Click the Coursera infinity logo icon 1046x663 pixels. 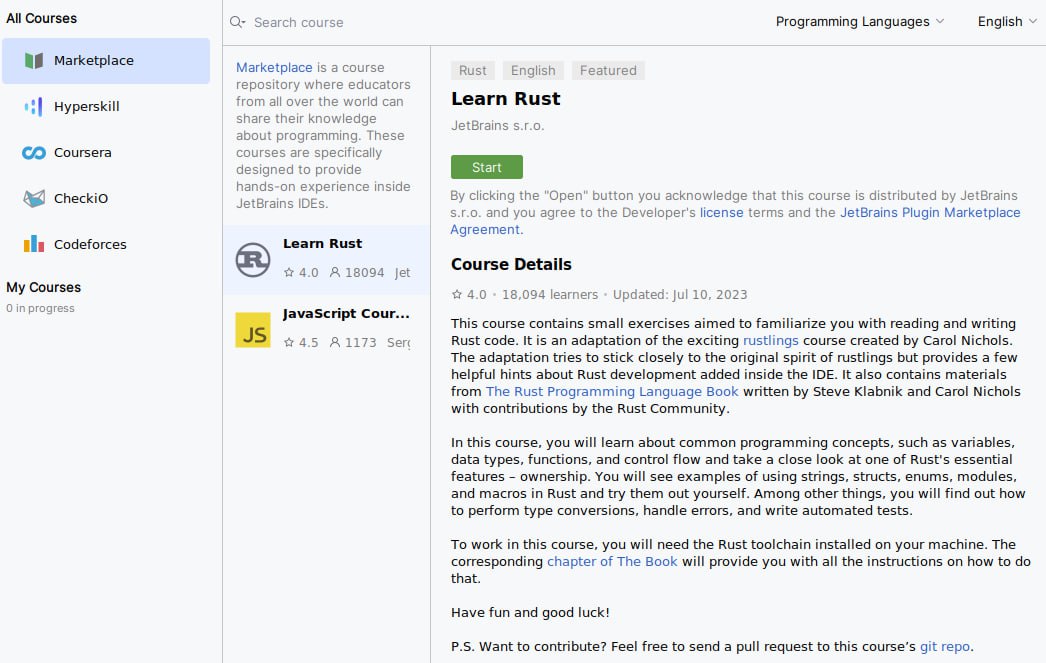[x=34, y=153]
